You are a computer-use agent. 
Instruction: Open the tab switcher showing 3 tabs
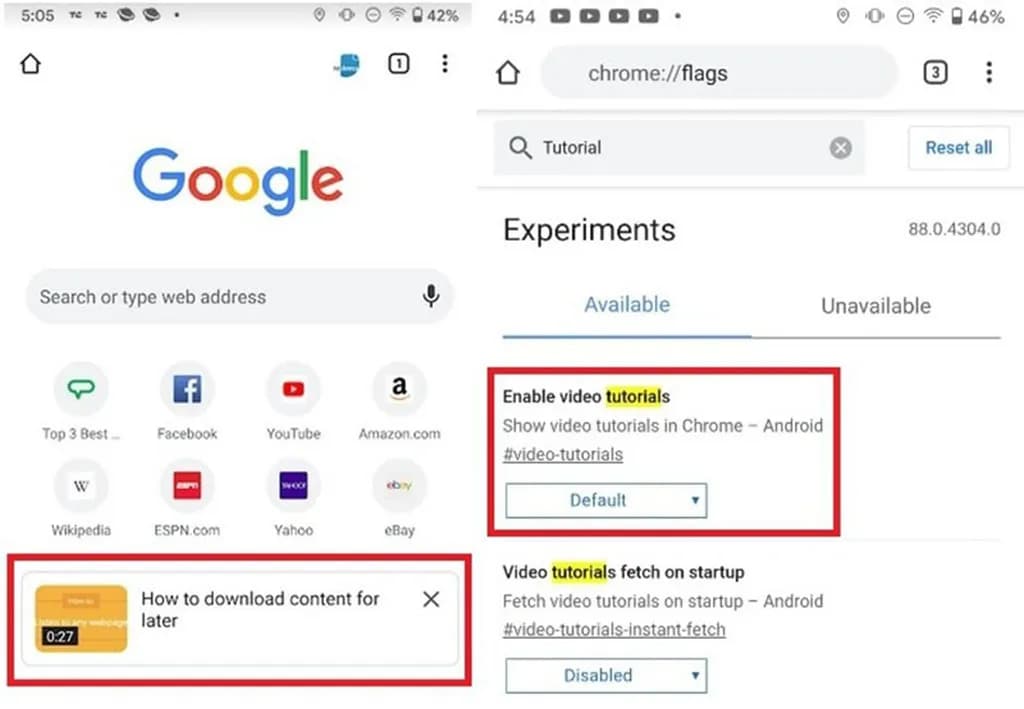[935, 72]
